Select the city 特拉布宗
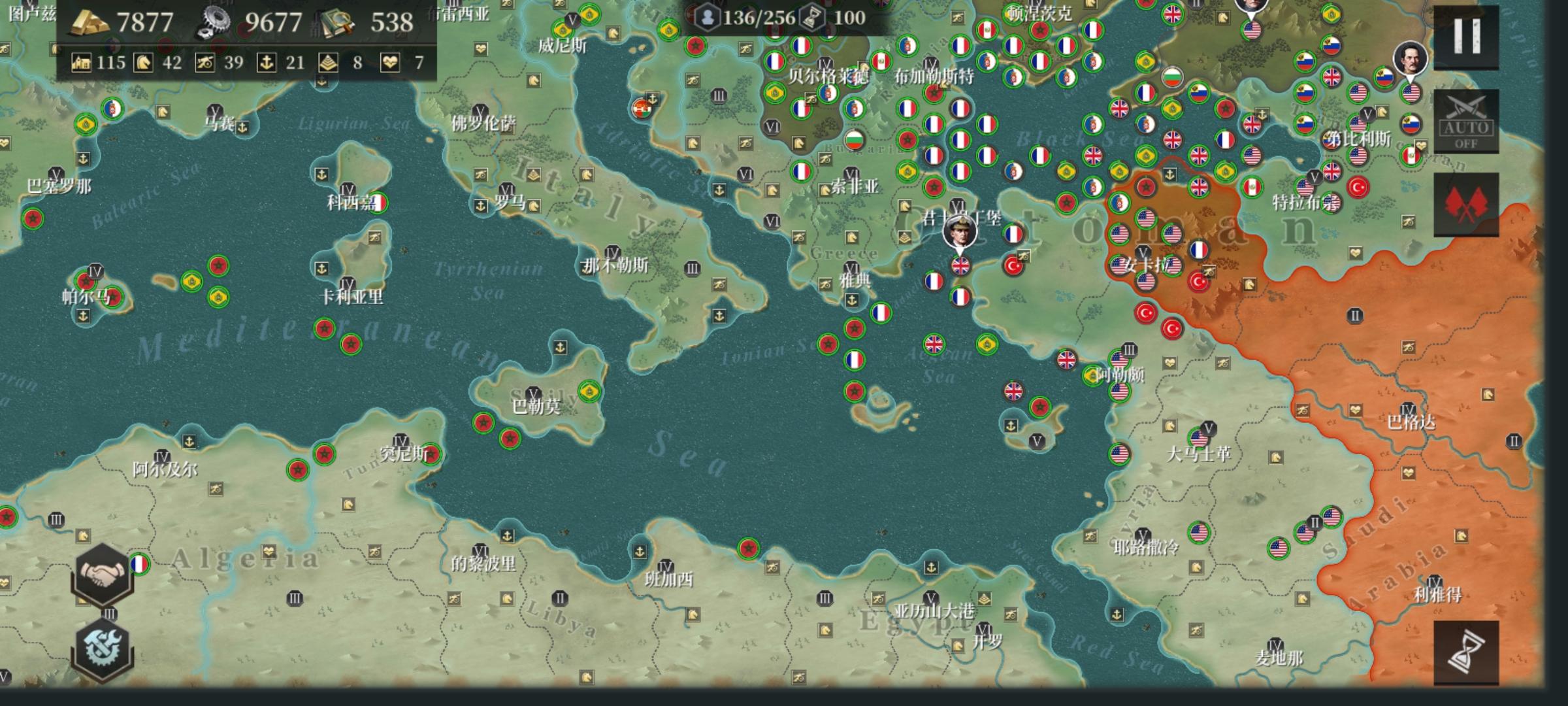 click(1305, 203)
